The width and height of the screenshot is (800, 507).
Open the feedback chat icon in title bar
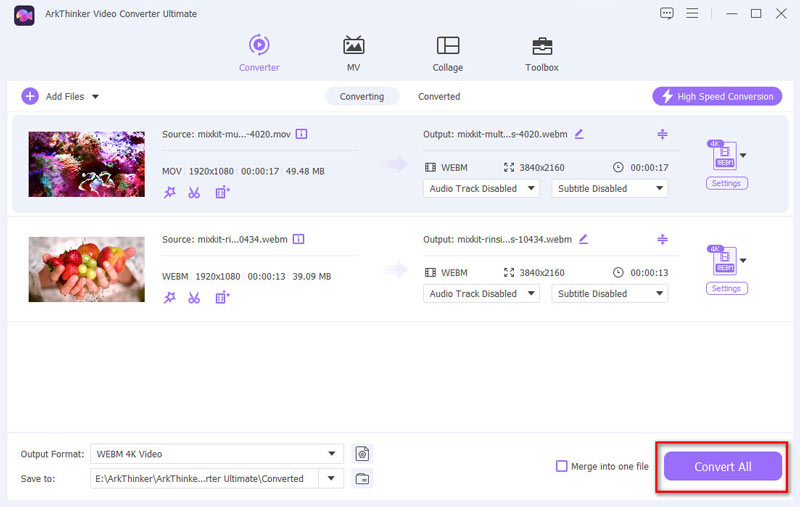(666, 13)
